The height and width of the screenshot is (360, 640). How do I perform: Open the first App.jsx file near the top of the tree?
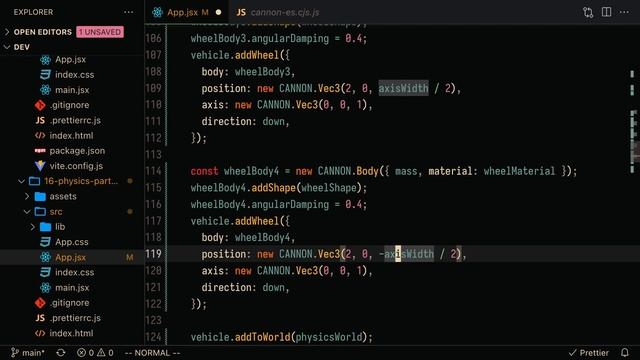(71, 60)
